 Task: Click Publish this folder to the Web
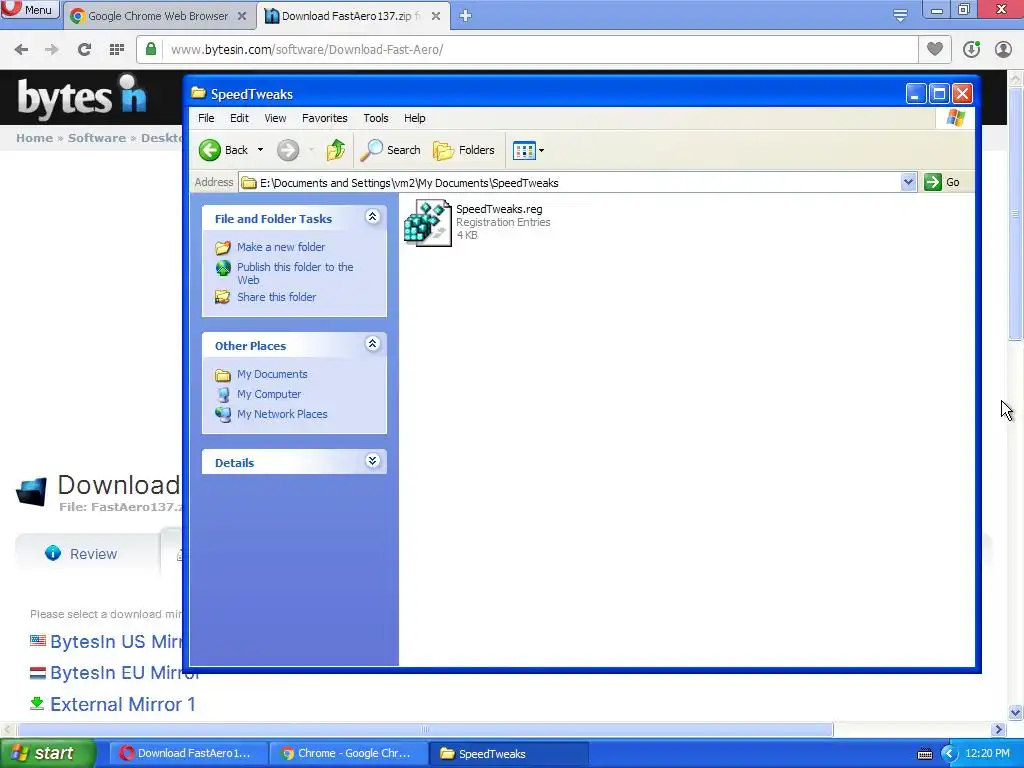295,273
